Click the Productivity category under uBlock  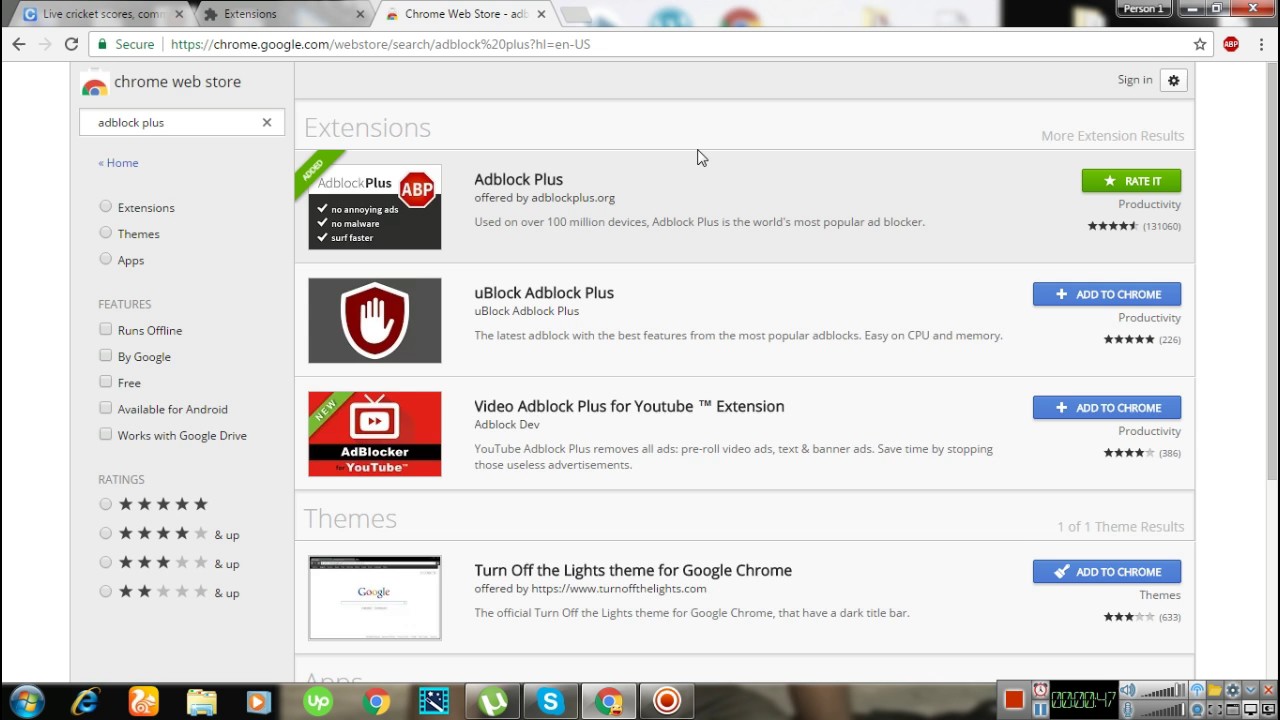[1149, 318]
